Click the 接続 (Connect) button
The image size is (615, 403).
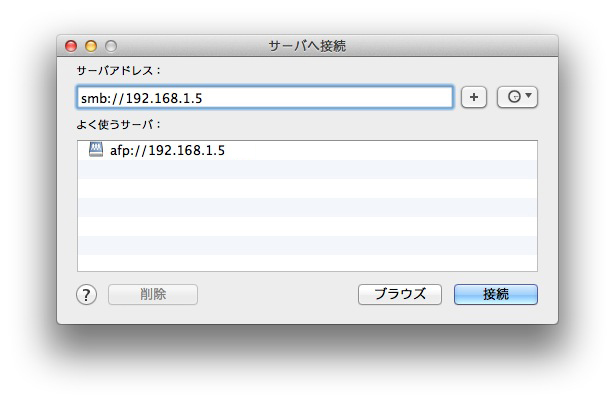click(495, 295)
